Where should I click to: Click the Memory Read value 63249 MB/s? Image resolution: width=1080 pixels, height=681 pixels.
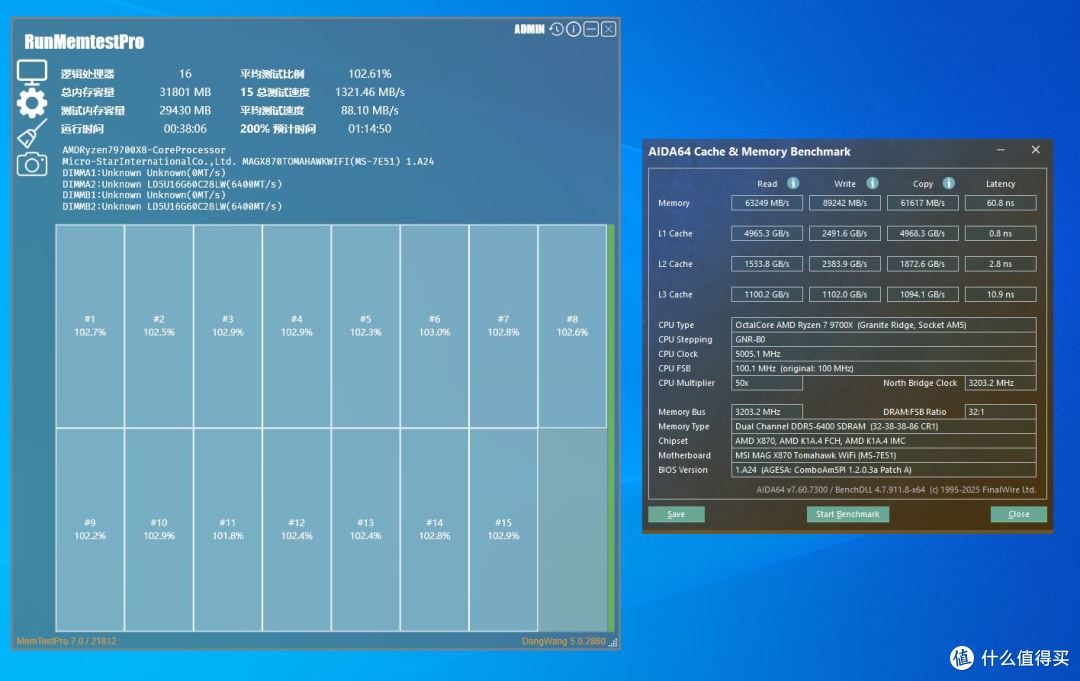[767, 203]
